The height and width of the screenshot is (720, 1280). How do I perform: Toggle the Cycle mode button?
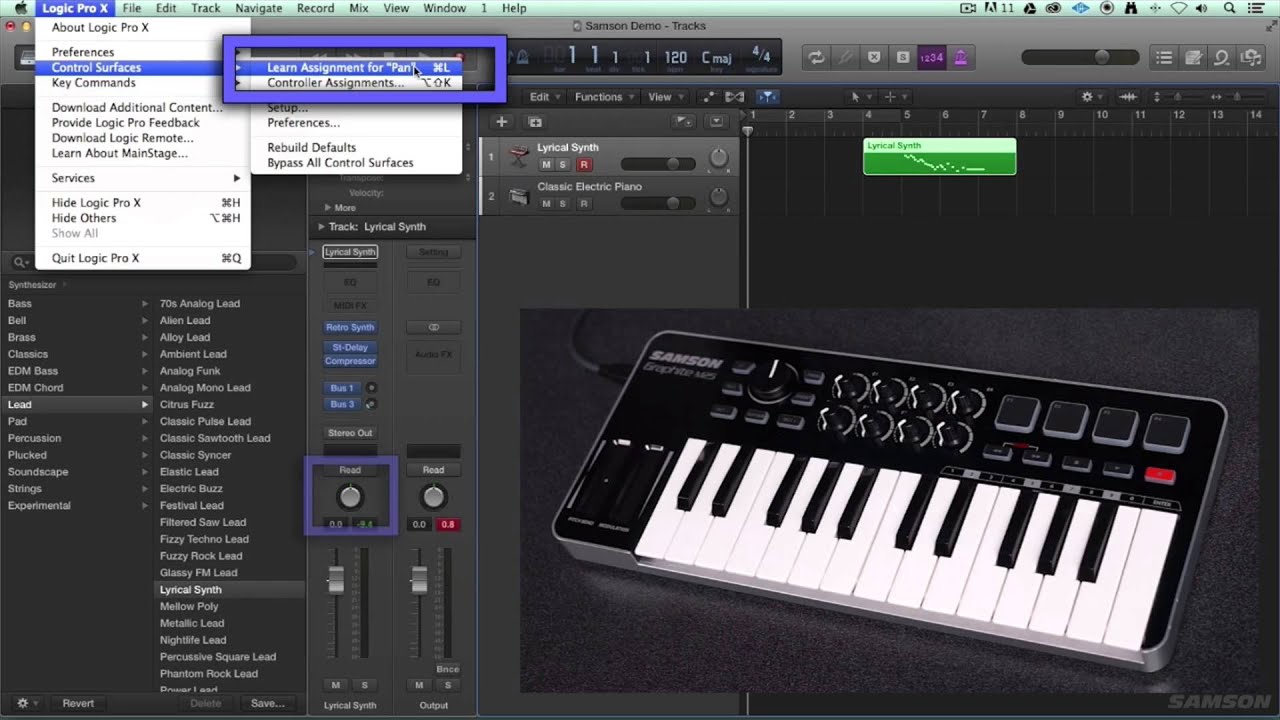coord(817,57)
